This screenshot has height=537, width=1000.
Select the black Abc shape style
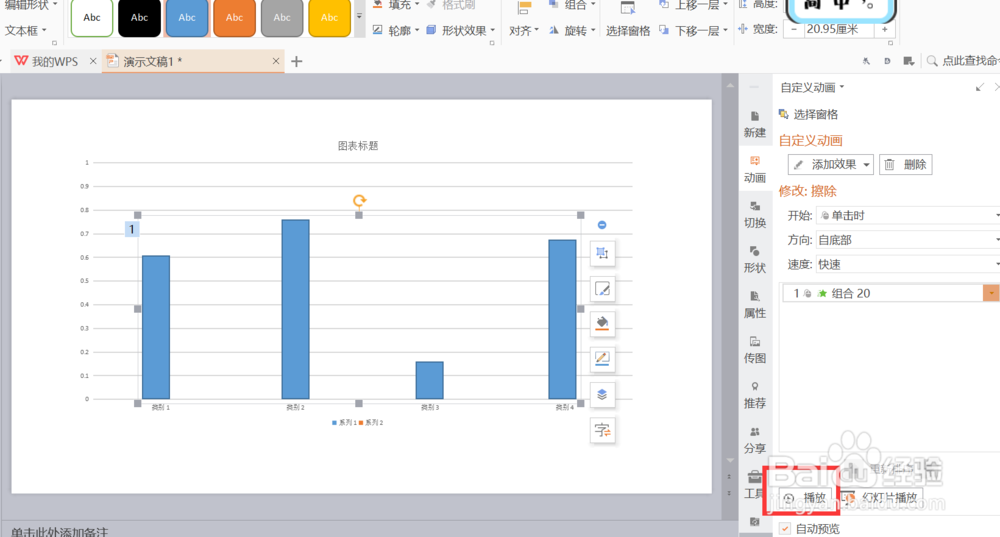(x=140, y=18)
